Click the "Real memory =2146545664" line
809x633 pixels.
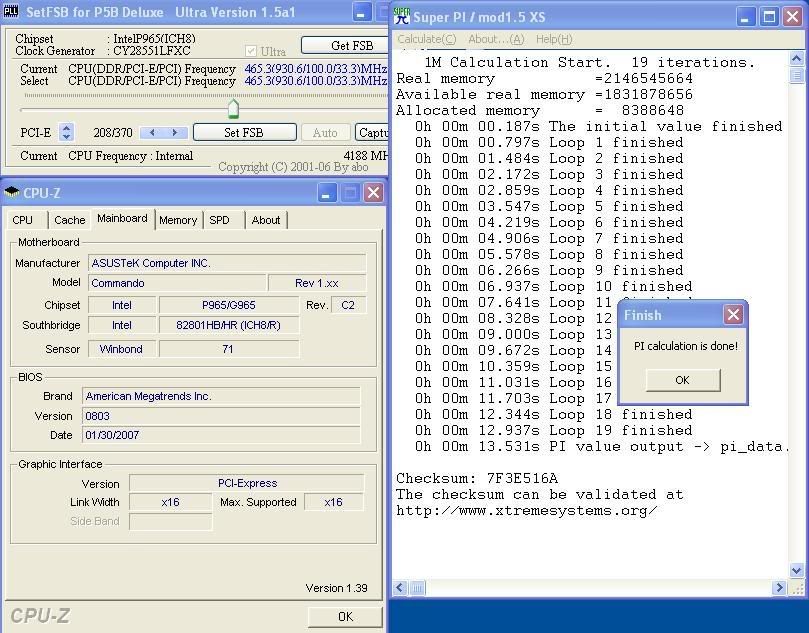pyautogui.click(x=544, y=78)
